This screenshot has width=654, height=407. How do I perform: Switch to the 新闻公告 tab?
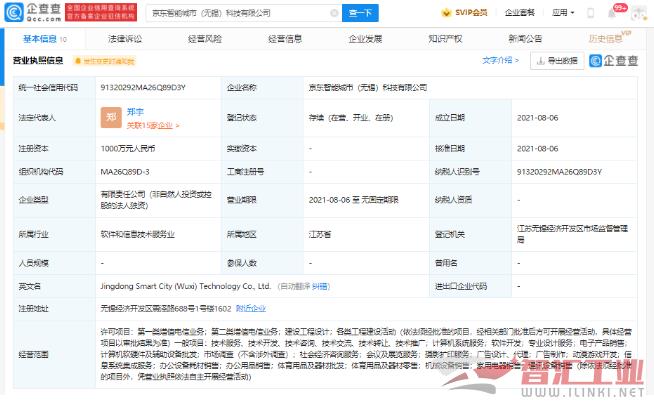(x=525, y=39)
